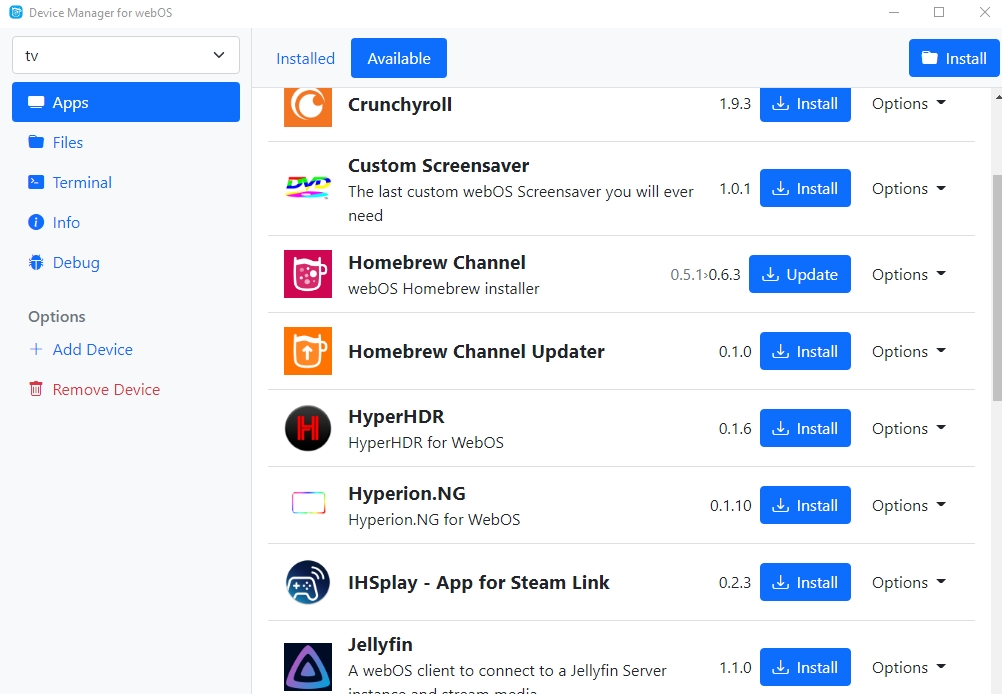
Task: Click the Custom Screensaver DVD icon
Action: tap(307, 188)
